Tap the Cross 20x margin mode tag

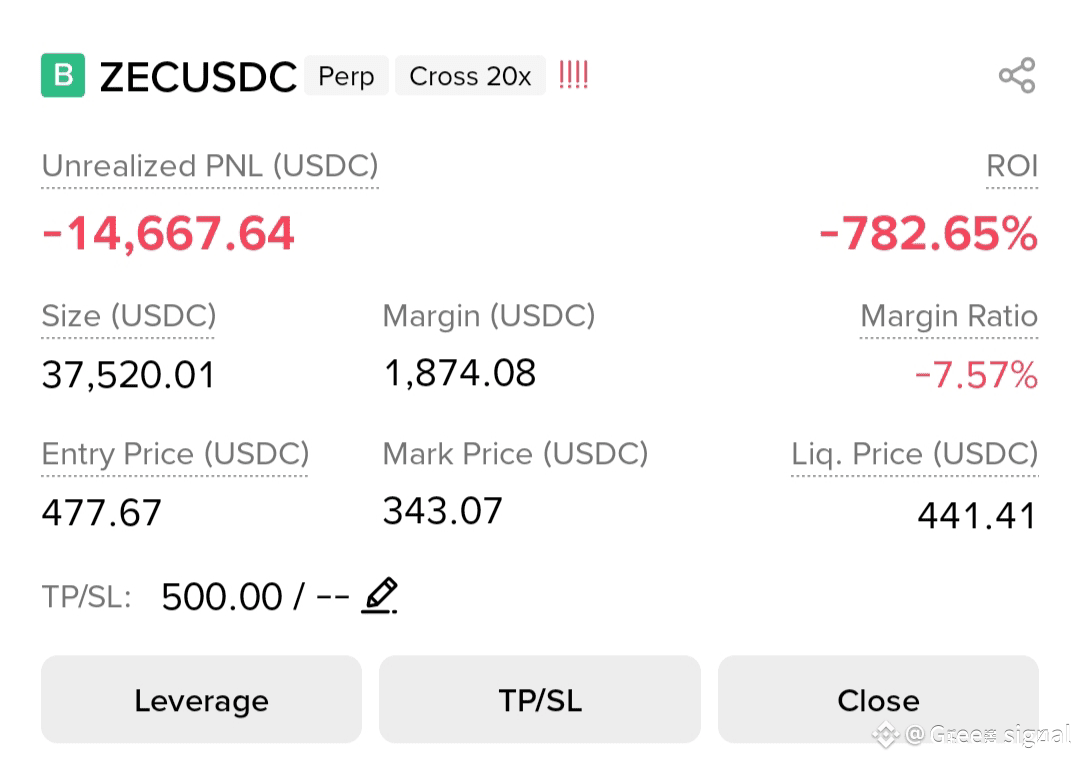click(x=470, y=76)
